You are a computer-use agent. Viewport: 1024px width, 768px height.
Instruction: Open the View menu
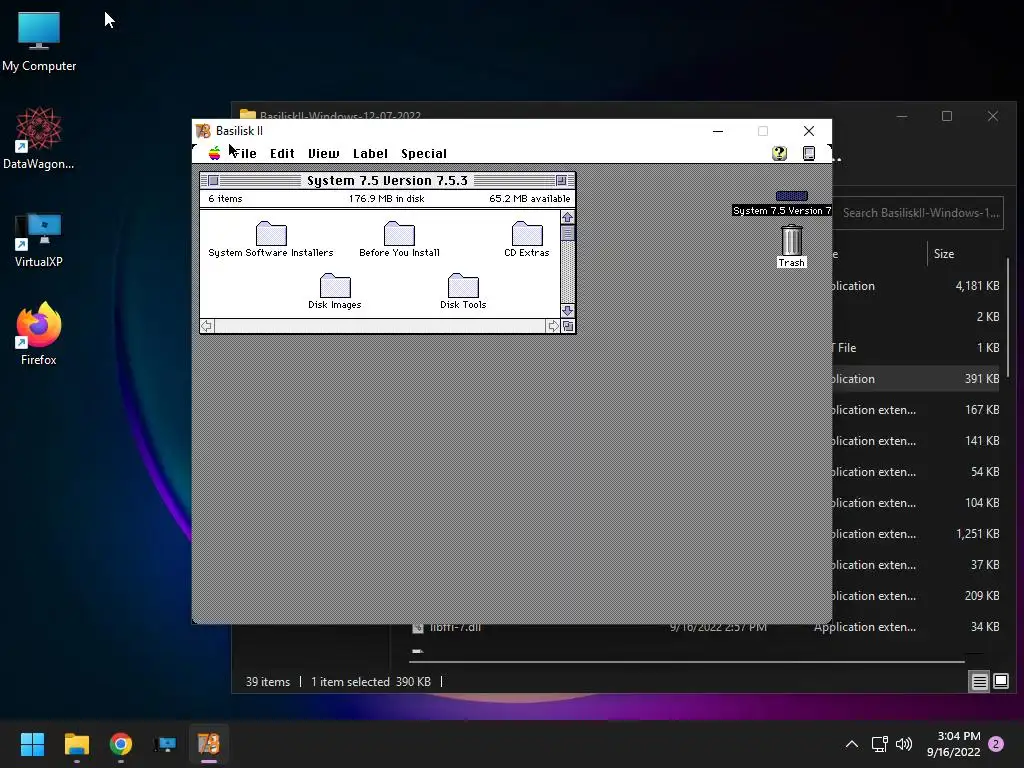pos(323,153)
